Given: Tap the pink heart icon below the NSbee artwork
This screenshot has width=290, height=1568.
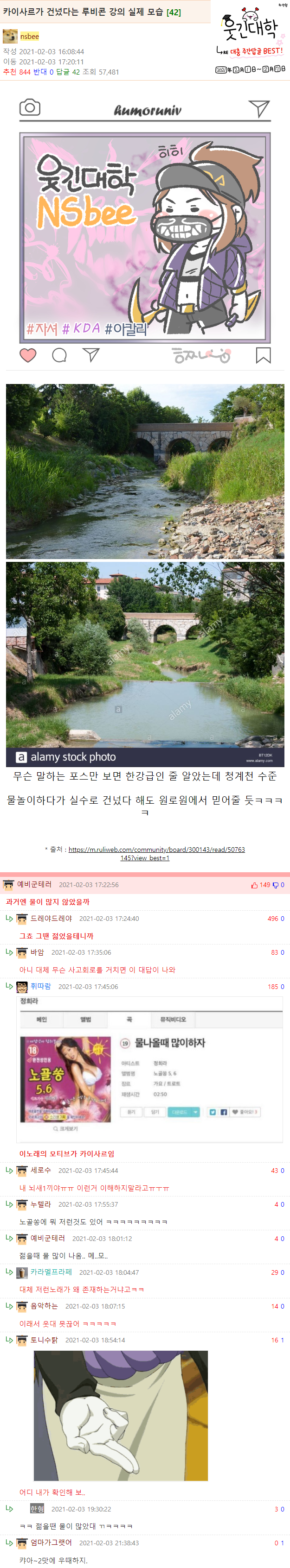Looking at the screenshot, I should tap(28, 355).
